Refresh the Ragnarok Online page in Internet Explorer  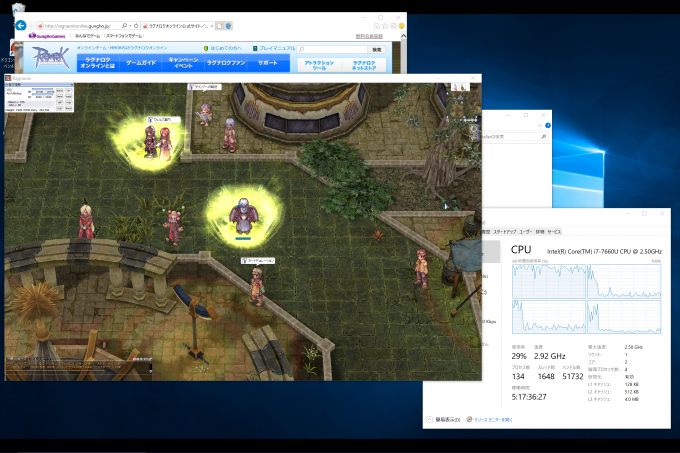coord(136,26)
